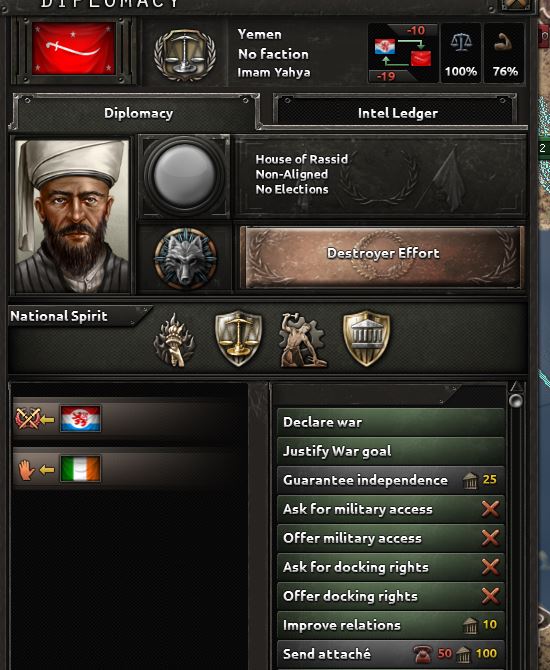550x670 pixels.
Task: Click Improve relations action
Action: pos(391,625)
